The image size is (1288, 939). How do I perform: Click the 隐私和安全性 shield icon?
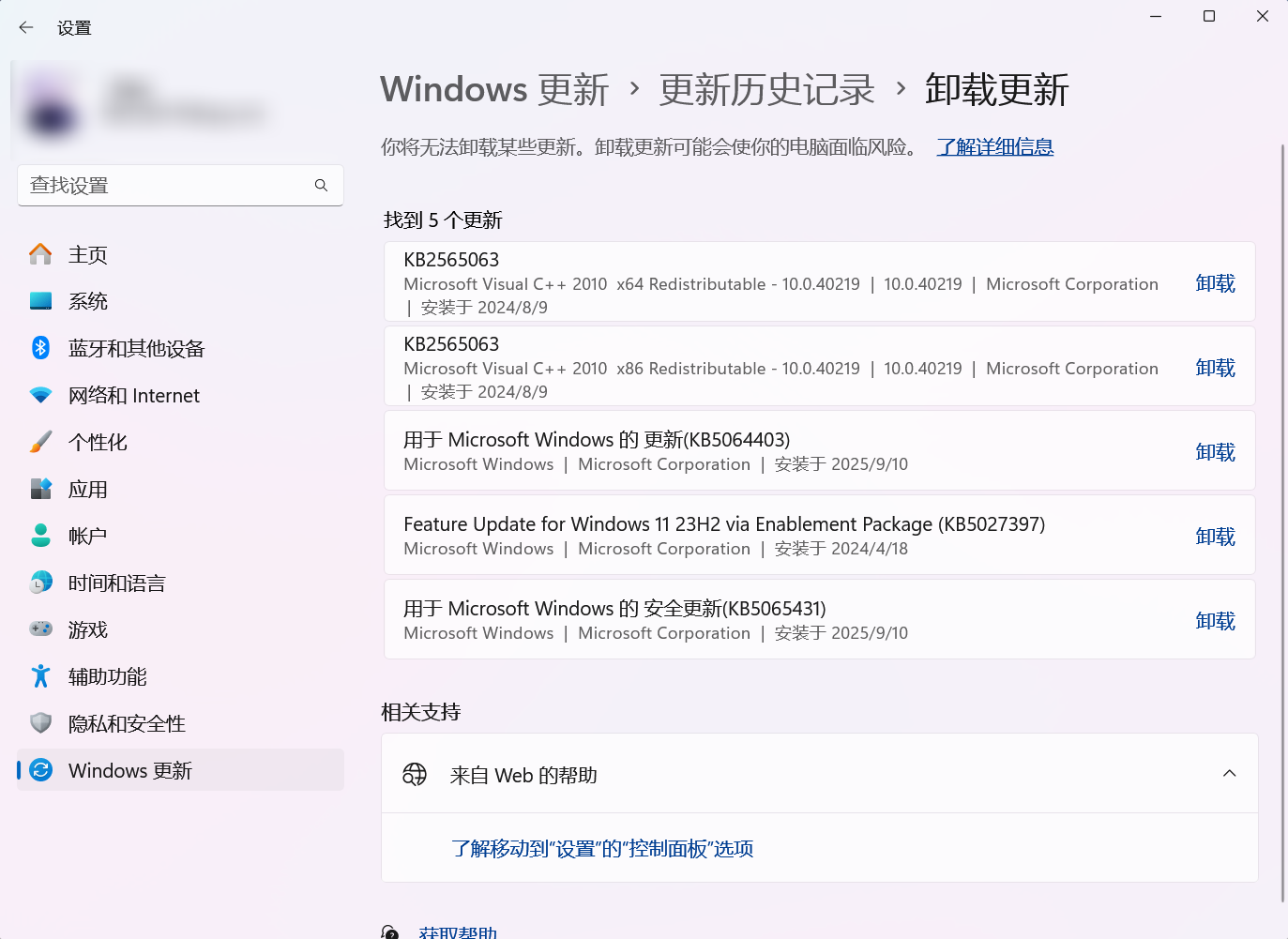coord(40,723)
